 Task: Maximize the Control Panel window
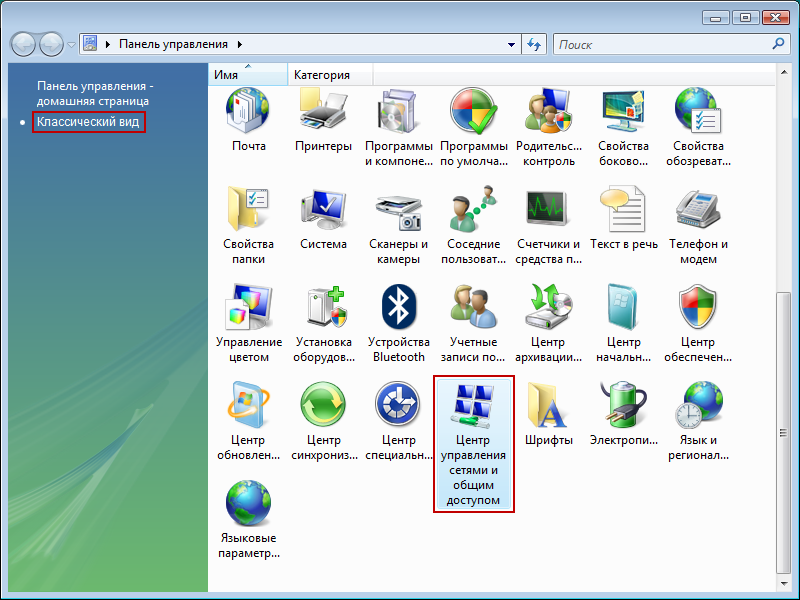(745, 18)
